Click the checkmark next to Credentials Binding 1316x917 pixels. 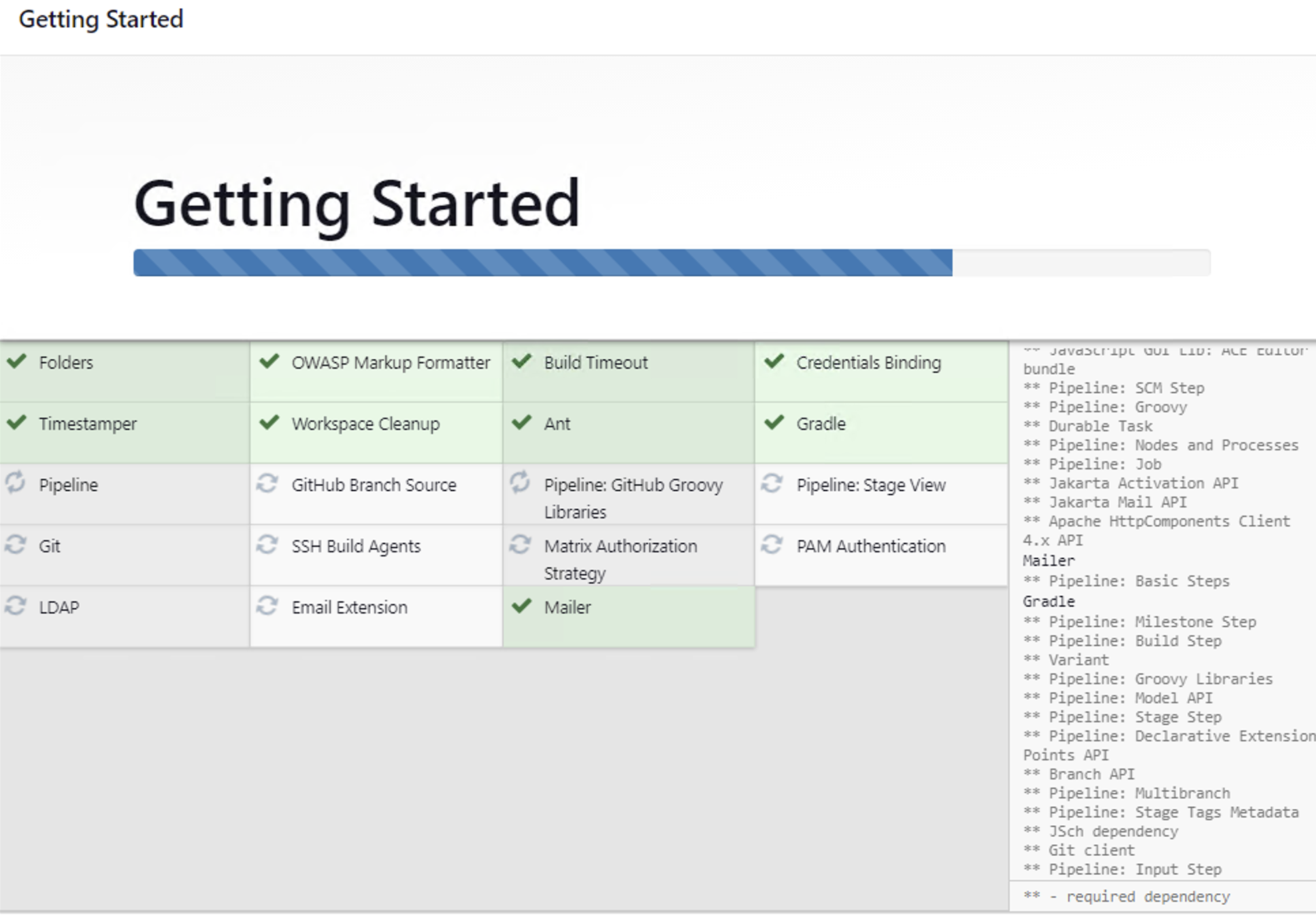point(774,363)
